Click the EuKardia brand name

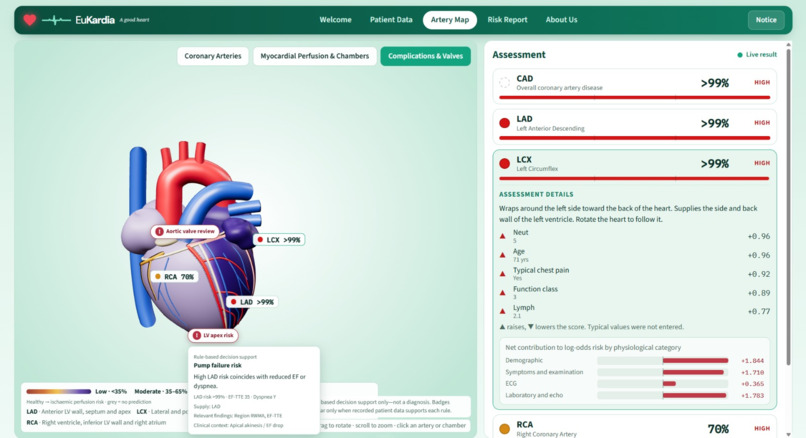[95, 20]
